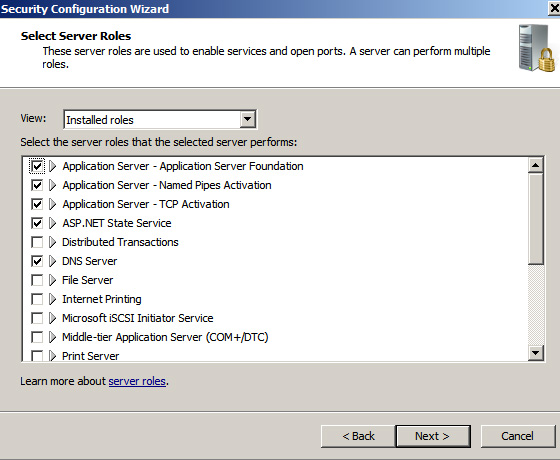Click the roles list scrollbar thumb
The width and height of the screenshot is (560, 460).
pos(536,219)
